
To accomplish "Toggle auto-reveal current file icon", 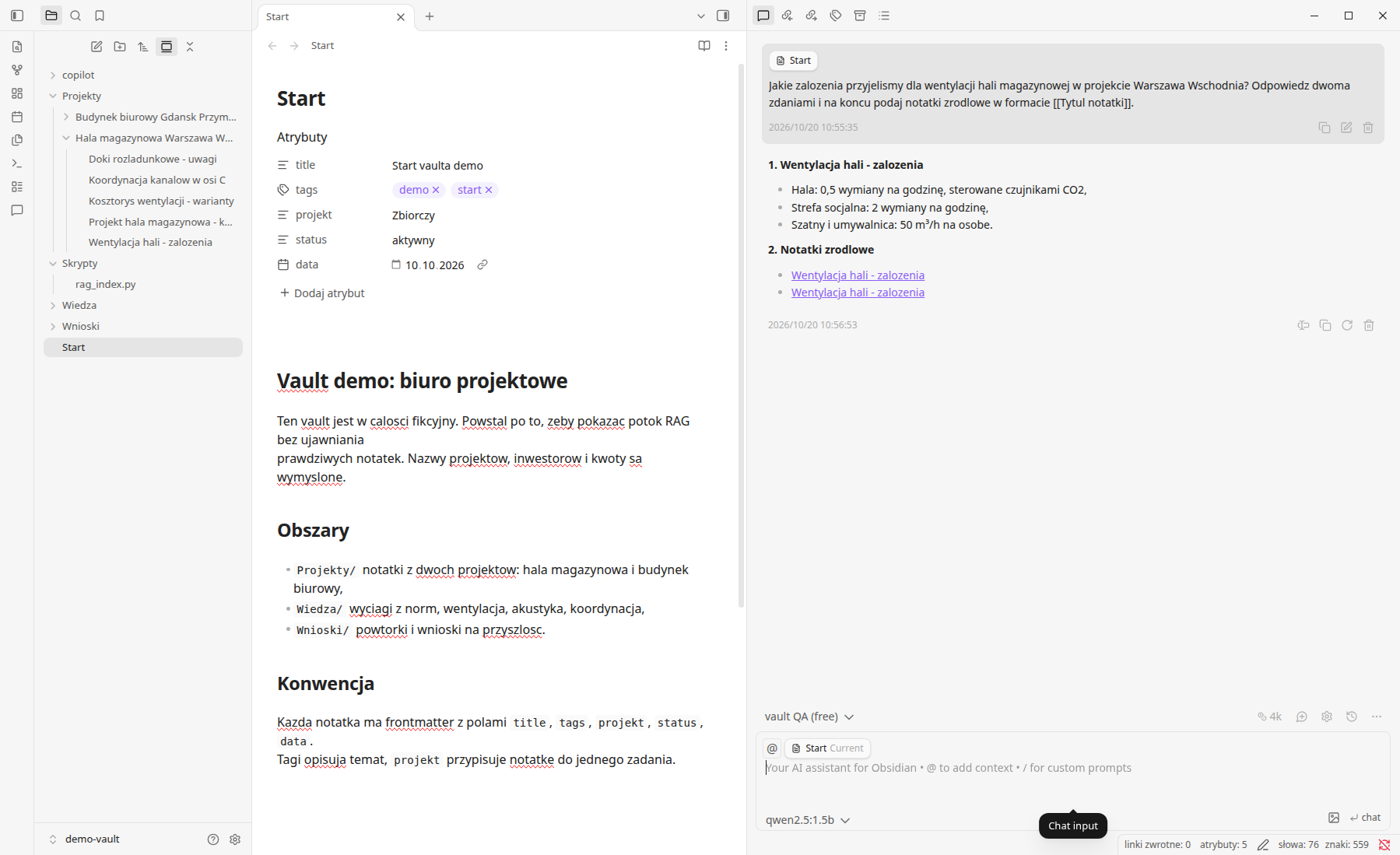I will click(167, 47).
